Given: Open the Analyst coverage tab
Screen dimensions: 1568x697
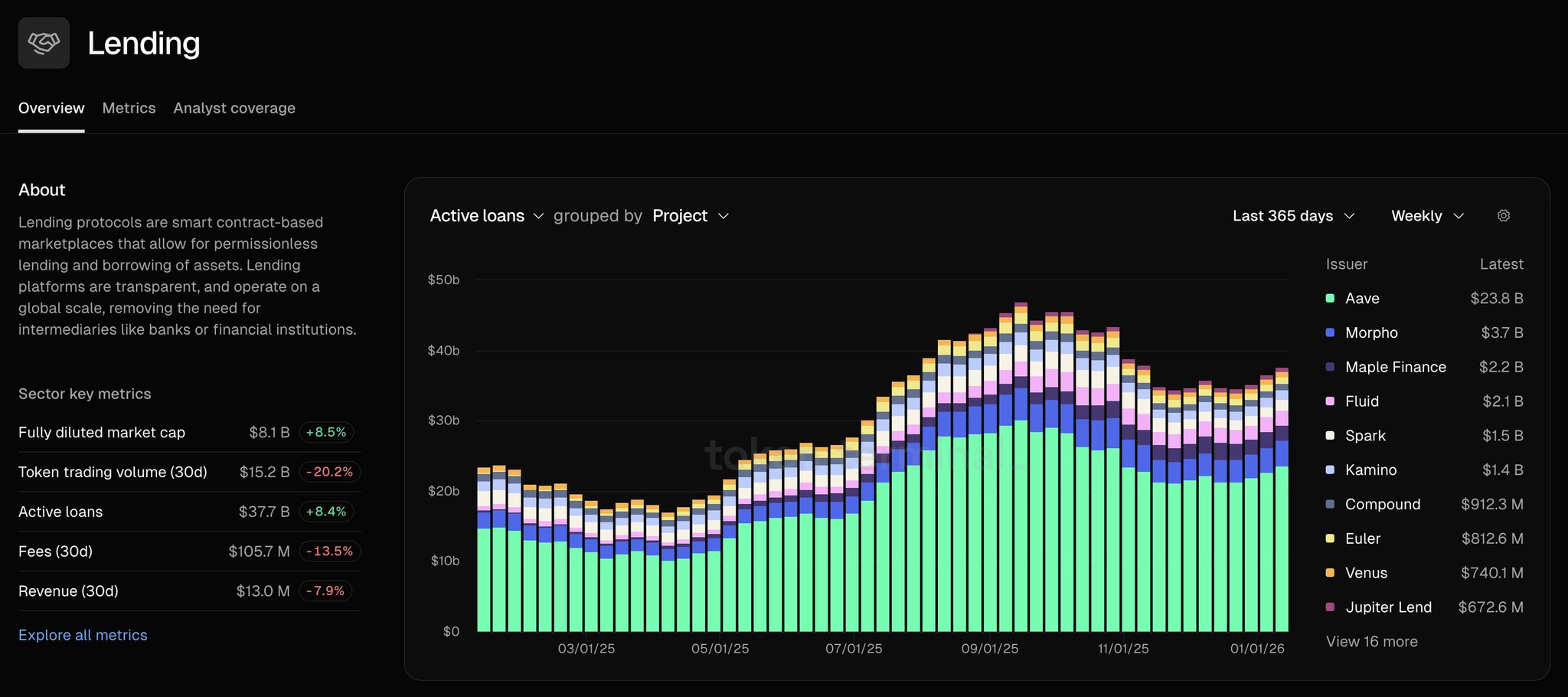Looking at the screenshot, I should point(234,108).
